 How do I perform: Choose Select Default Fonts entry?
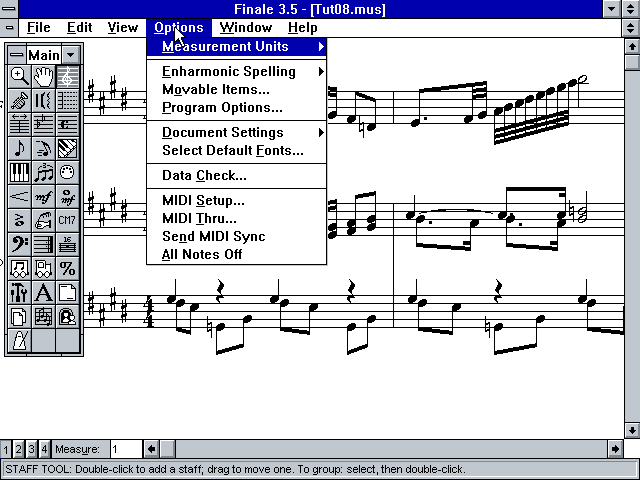(x=237, y=151)
